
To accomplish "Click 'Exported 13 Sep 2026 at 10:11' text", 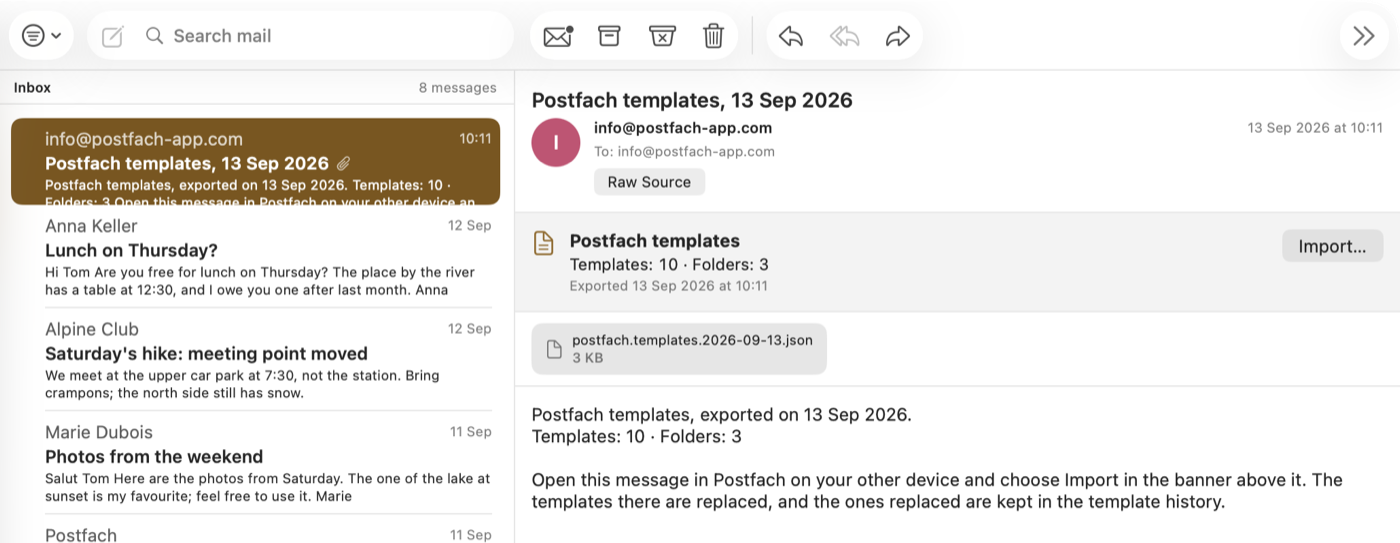I will click(669, 286).
